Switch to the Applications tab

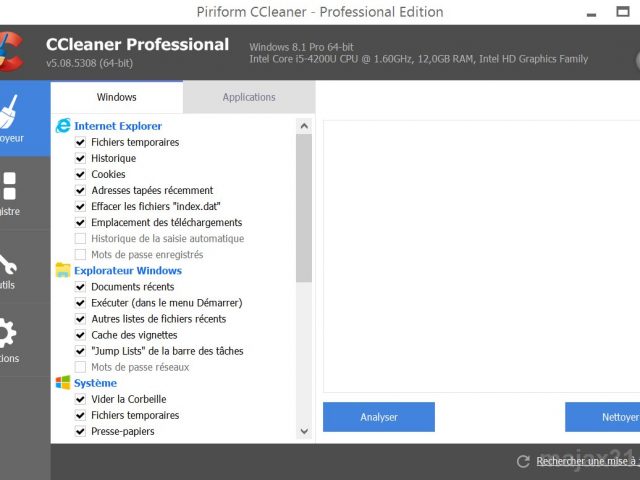pyautogui.click(x=249, y=97)
